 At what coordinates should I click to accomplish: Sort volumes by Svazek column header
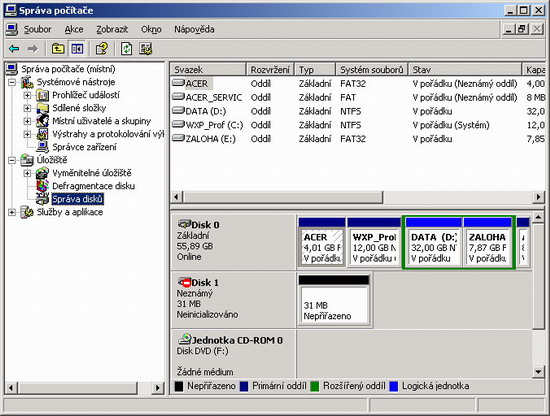[x=208, y=69]
